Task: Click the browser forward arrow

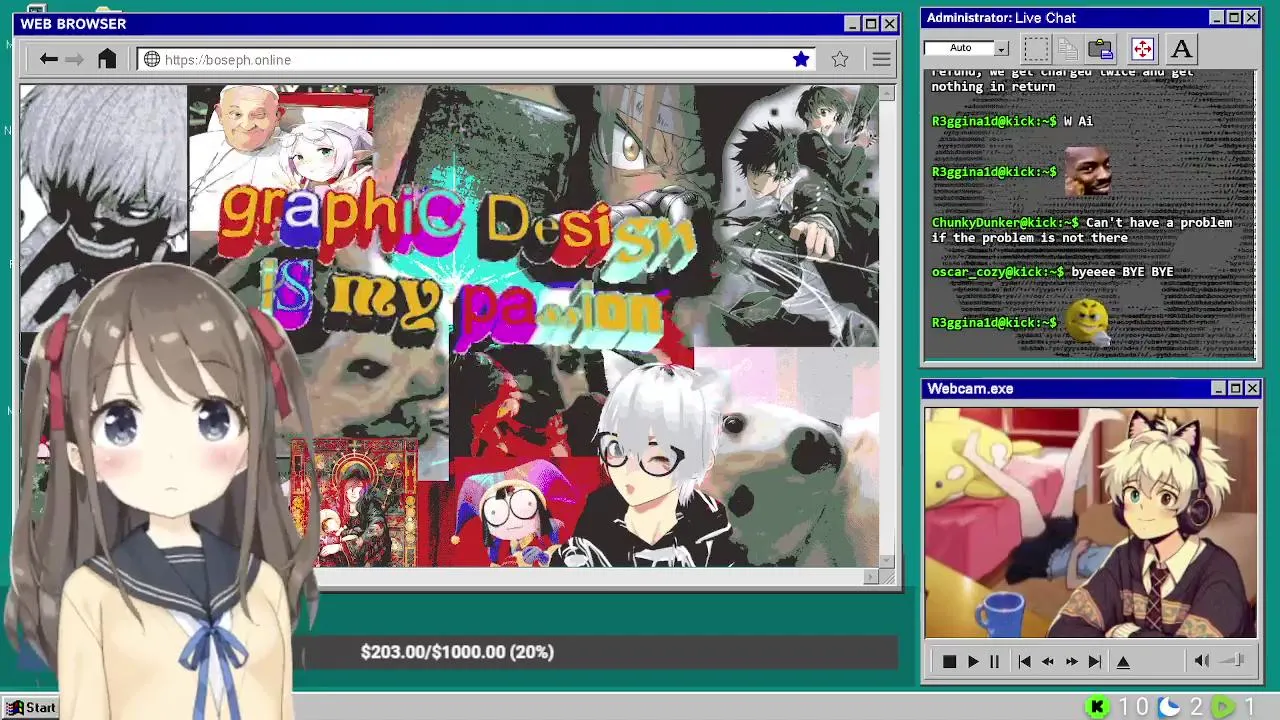Action: click(75, 60)
